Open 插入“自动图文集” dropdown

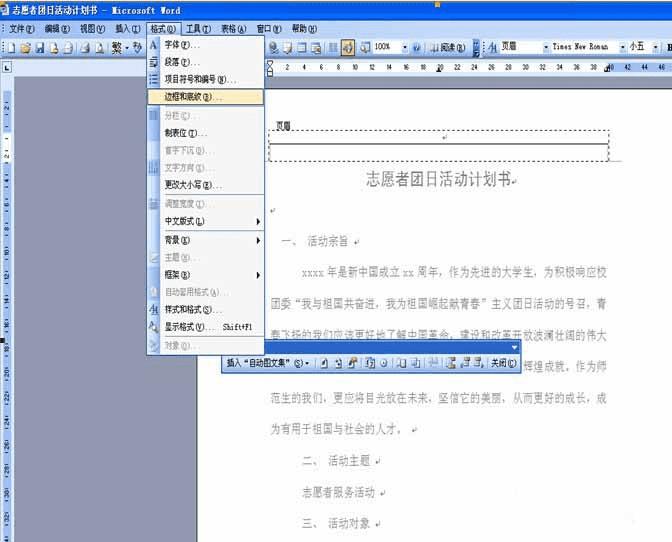(268, 363)
